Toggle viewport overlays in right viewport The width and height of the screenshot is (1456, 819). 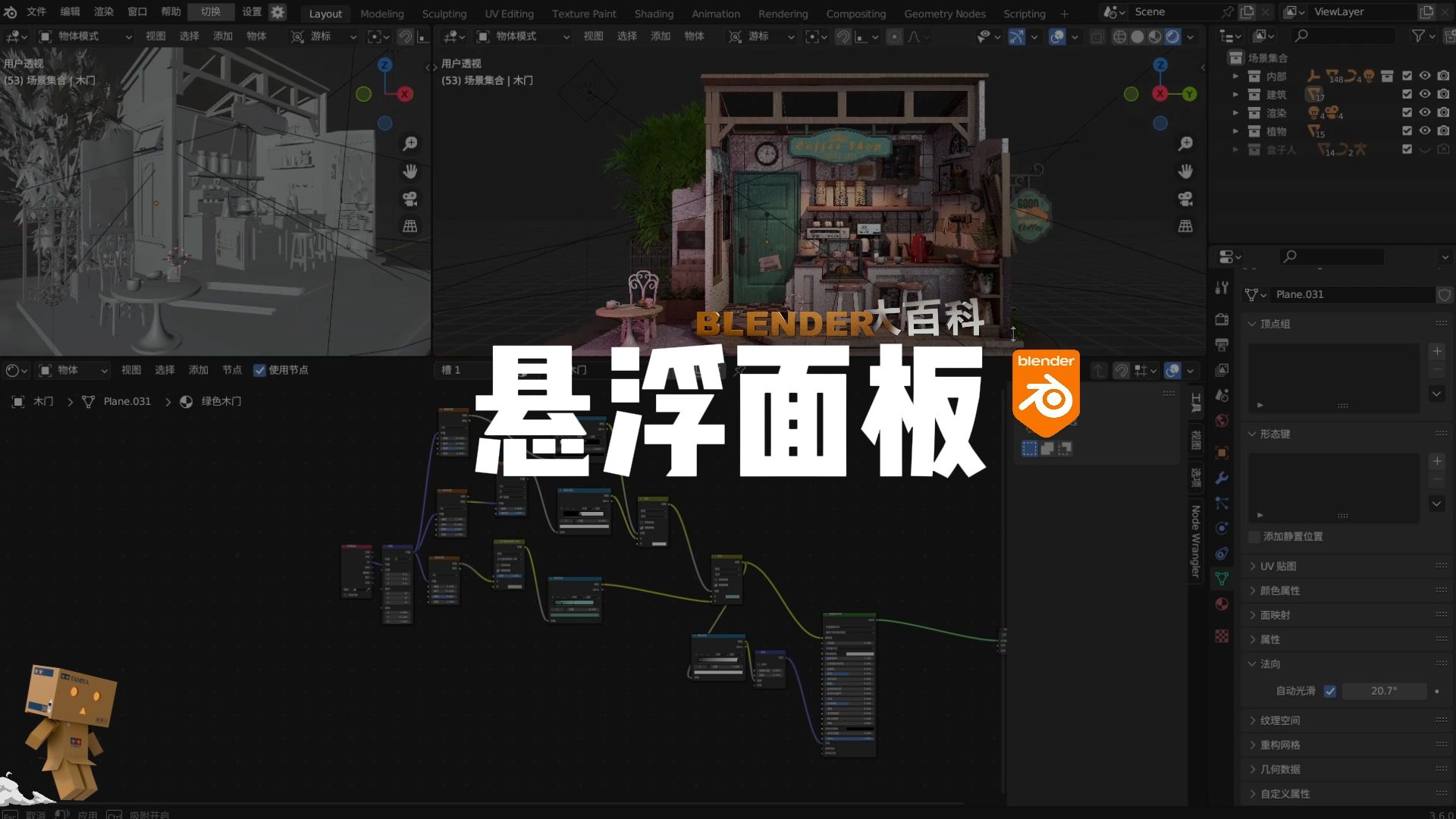pyautogui.click(x=1056, y=36)
